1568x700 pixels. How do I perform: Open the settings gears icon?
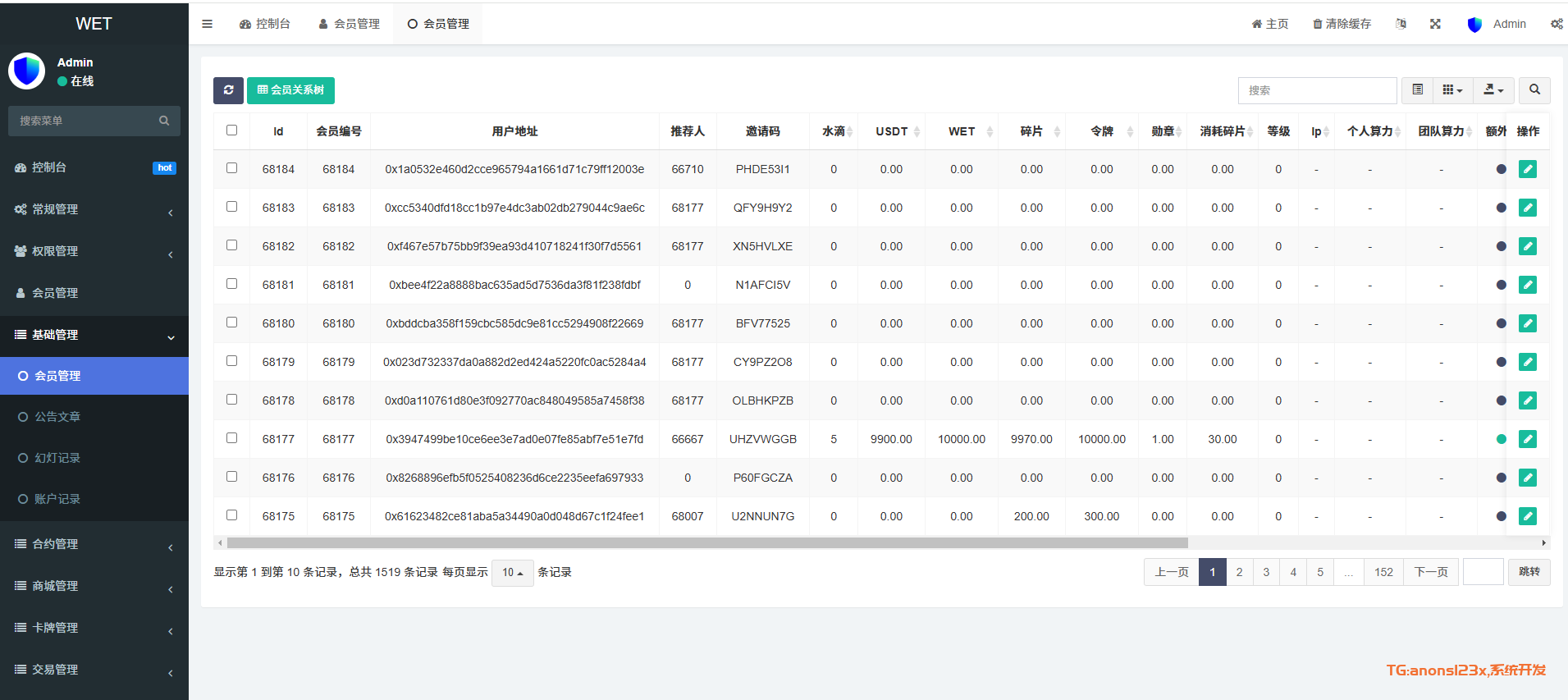(x=1556, y=24)
